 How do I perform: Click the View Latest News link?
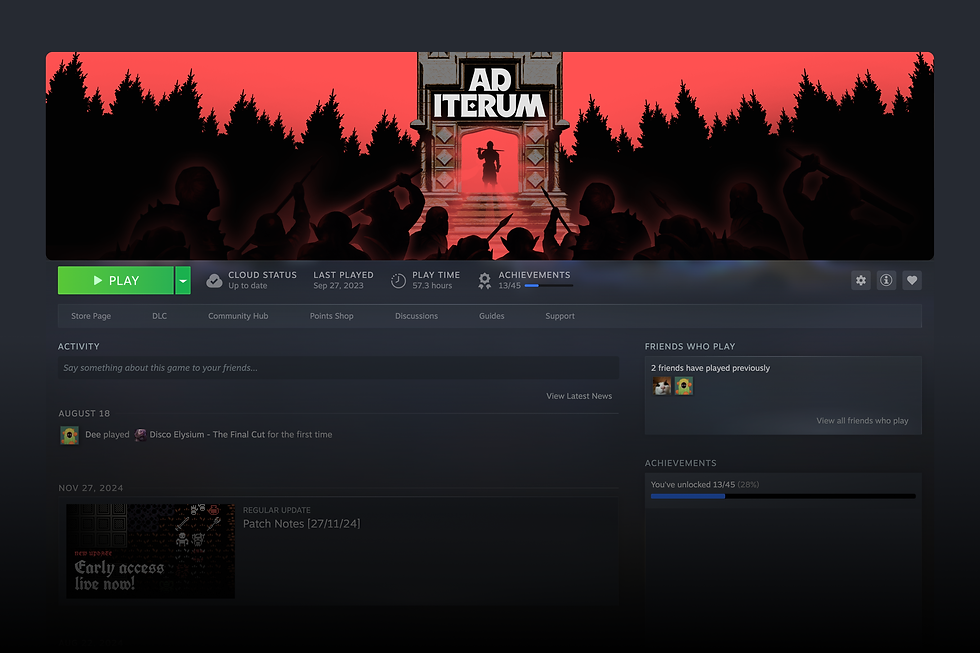(x=579, y=395)
